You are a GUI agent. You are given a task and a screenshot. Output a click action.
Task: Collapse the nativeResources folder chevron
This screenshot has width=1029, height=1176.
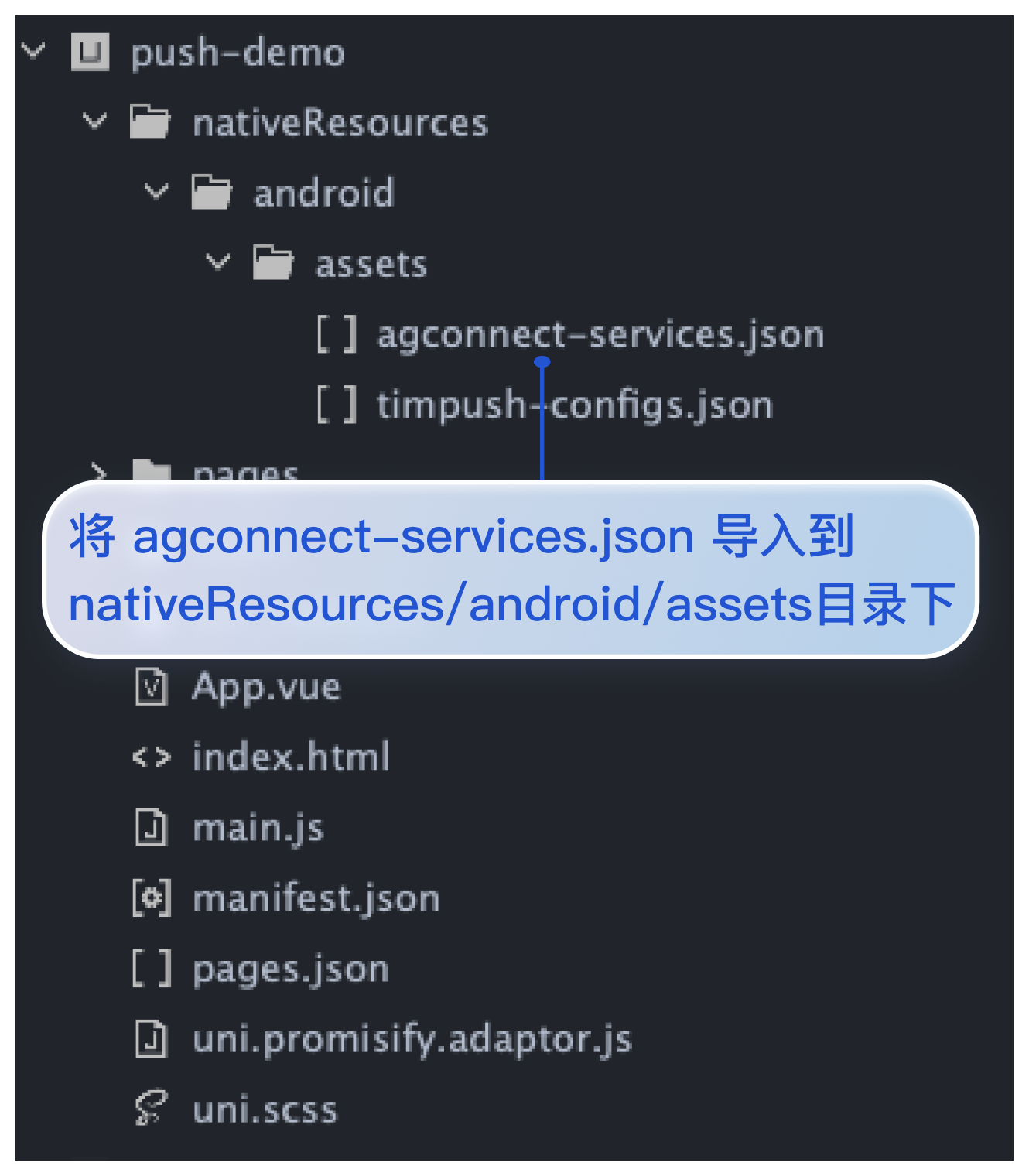94,121
